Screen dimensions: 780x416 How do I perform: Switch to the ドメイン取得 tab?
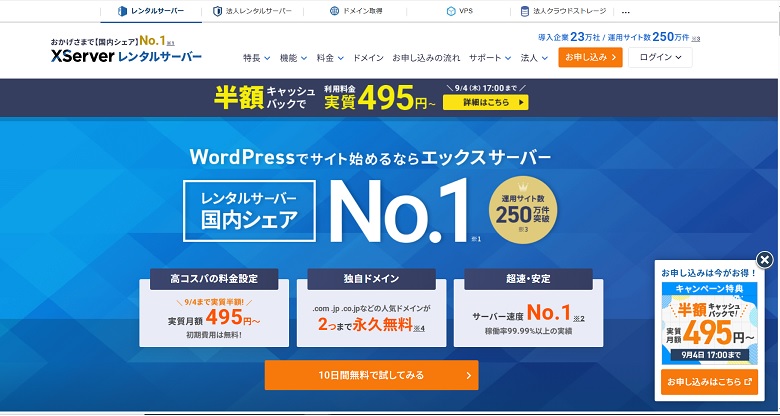click(x=356, y=11)
